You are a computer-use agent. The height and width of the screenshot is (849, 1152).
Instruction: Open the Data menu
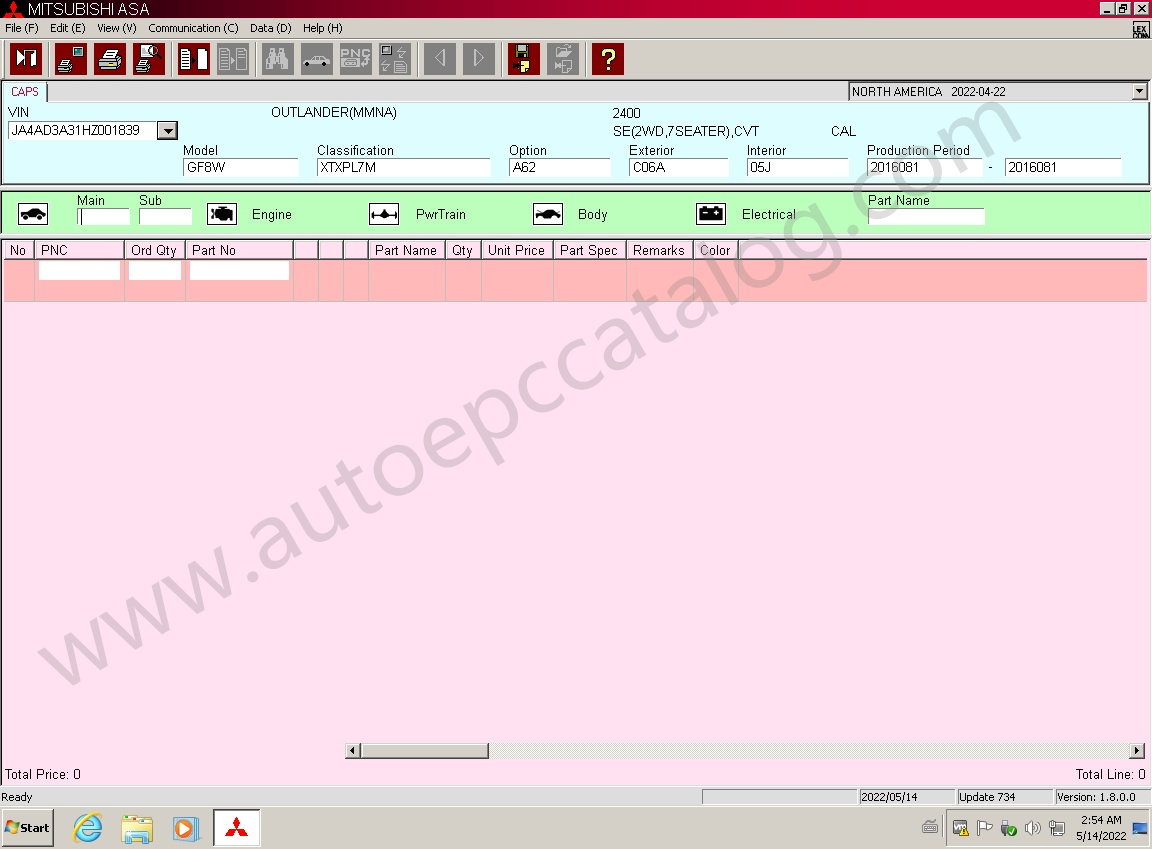270,28
